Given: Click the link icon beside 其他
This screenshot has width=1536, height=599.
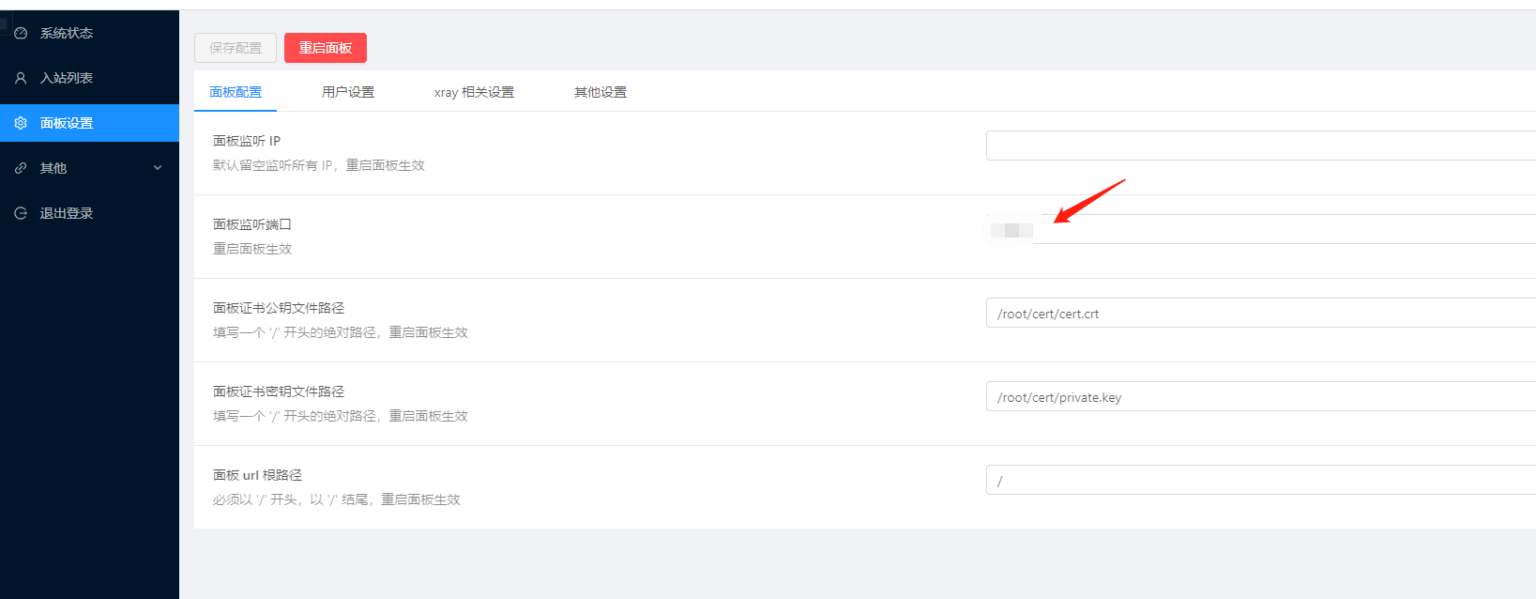Looking at the screenshot, I should tap(21, 168).
